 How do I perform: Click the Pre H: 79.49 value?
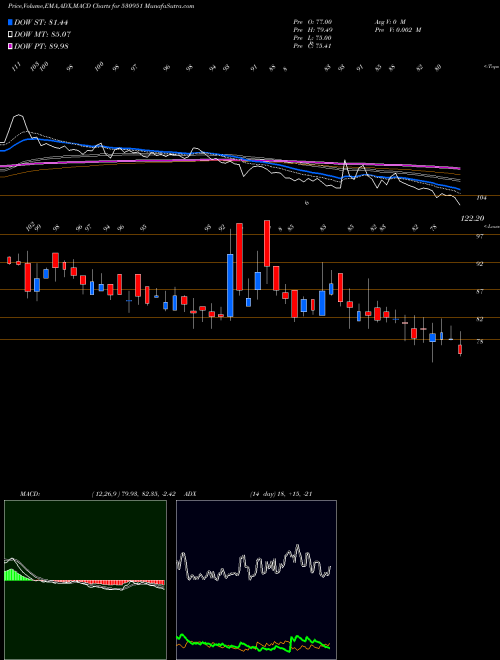pos(313,29)
